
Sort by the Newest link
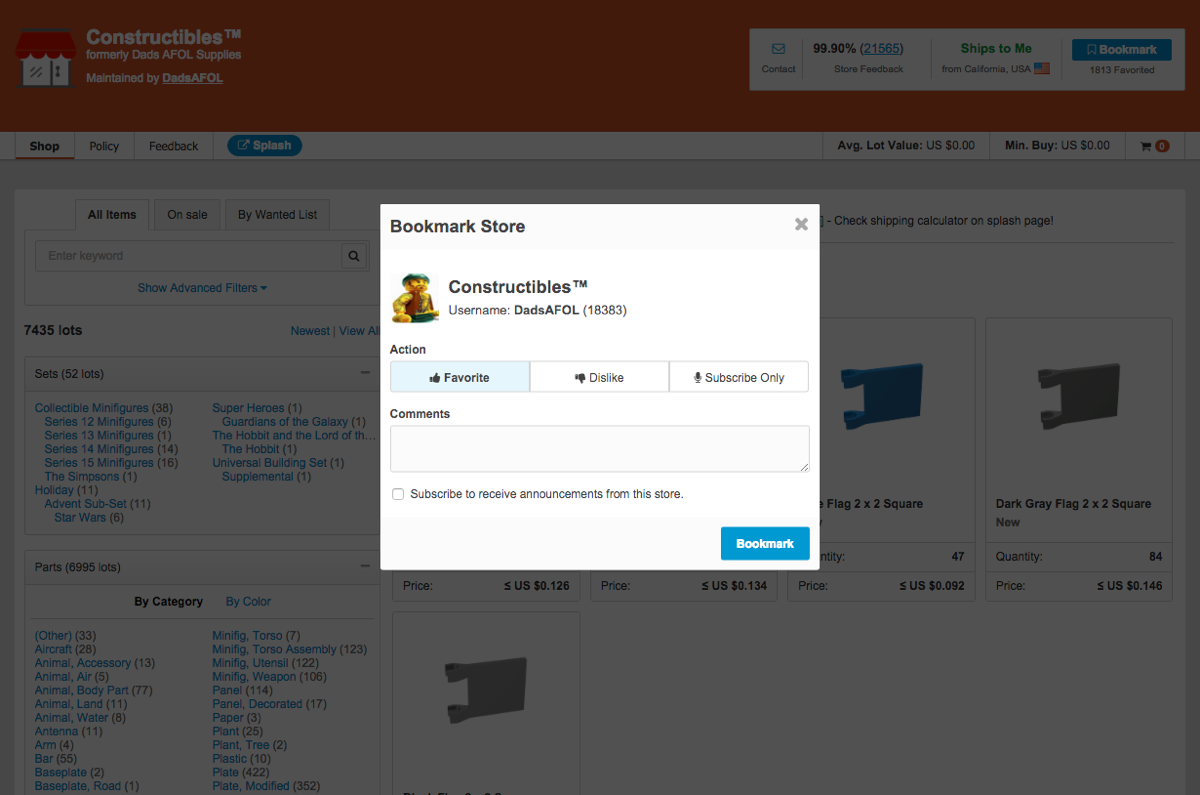pos(310,331)
